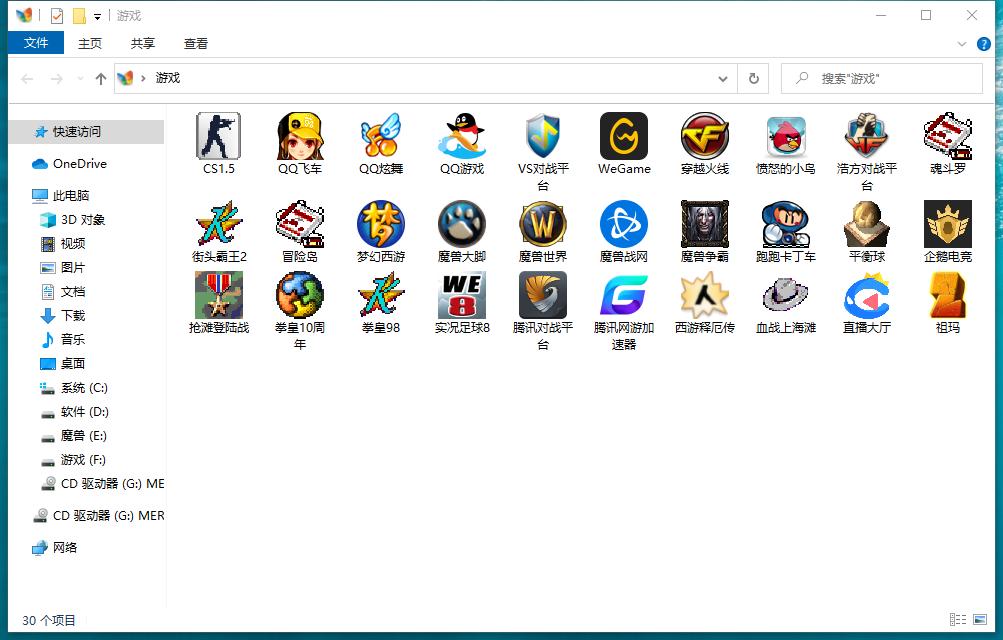Switch to the 查看 ribbon tab
The height and width of the screenshot is (640, 1003).
tap(196, 43)
